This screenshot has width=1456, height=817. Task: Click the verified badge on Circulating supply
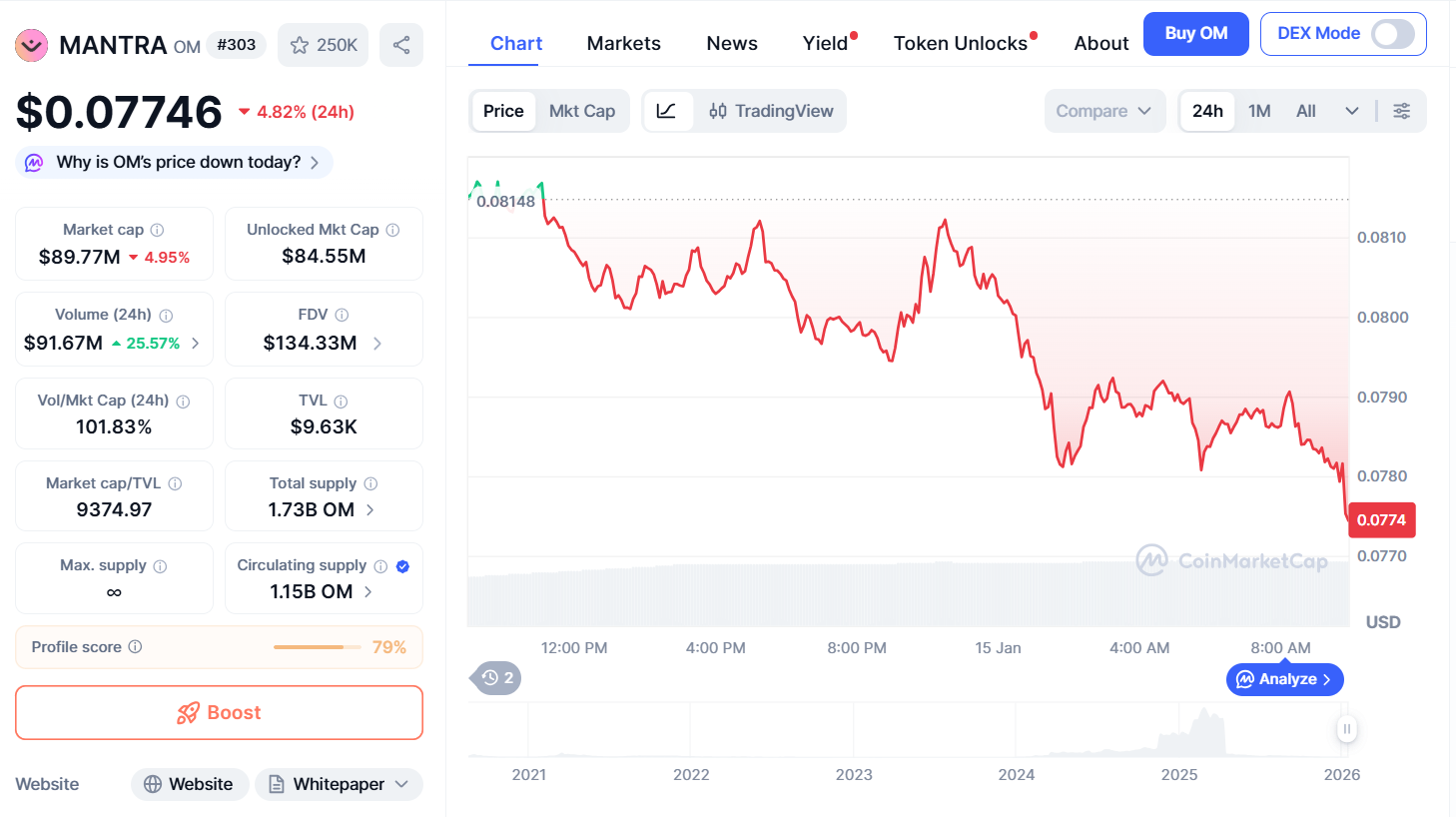tap(402, 565)
